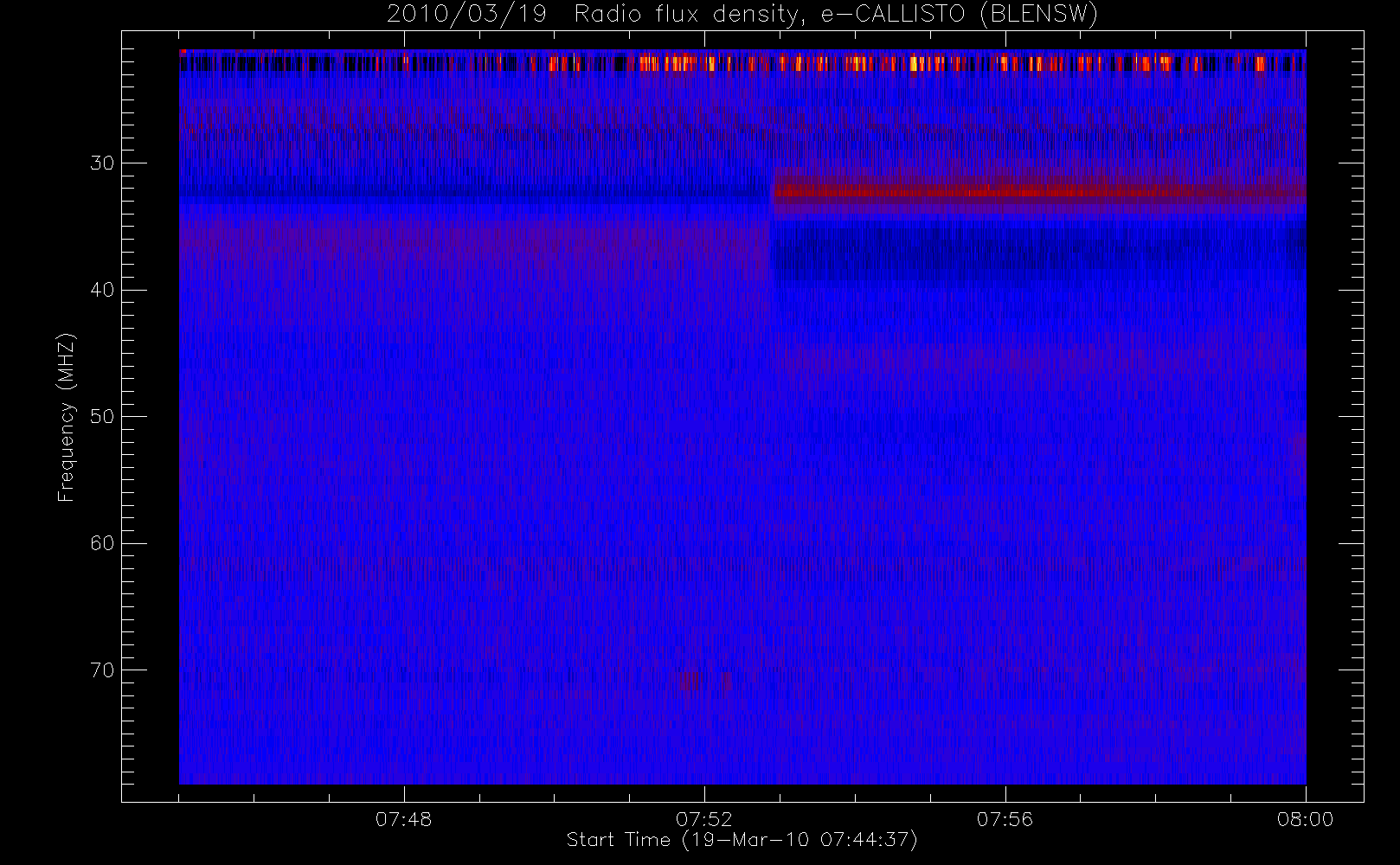This screenshot has height=865, width=1400.
Task: Click the 'Start Time (19-Mar-10 07:44:37)' axis label
Action: (x=742, y=840)
